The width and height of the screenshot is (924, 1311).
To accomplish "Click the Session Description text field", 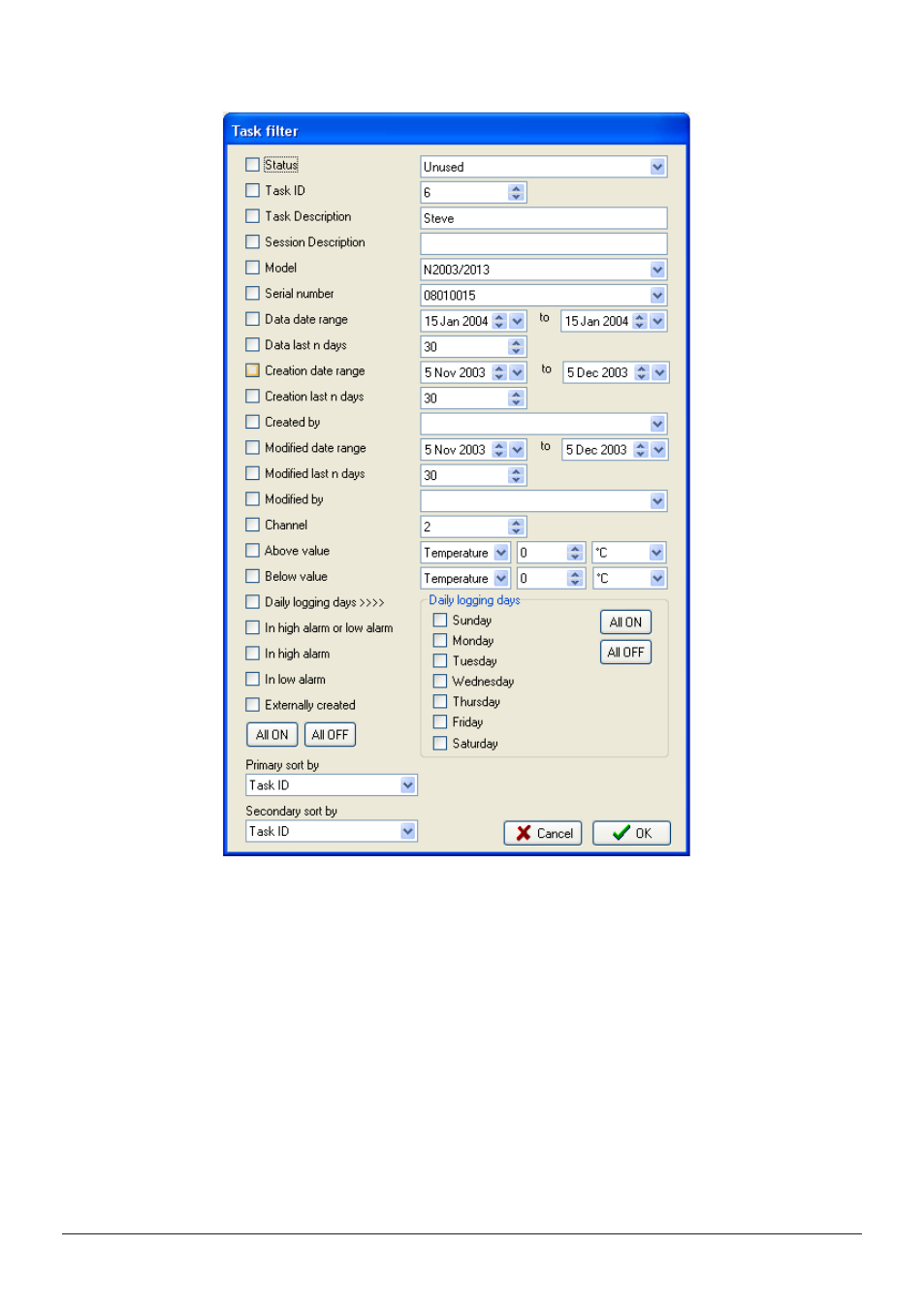I will pos(544,243).
